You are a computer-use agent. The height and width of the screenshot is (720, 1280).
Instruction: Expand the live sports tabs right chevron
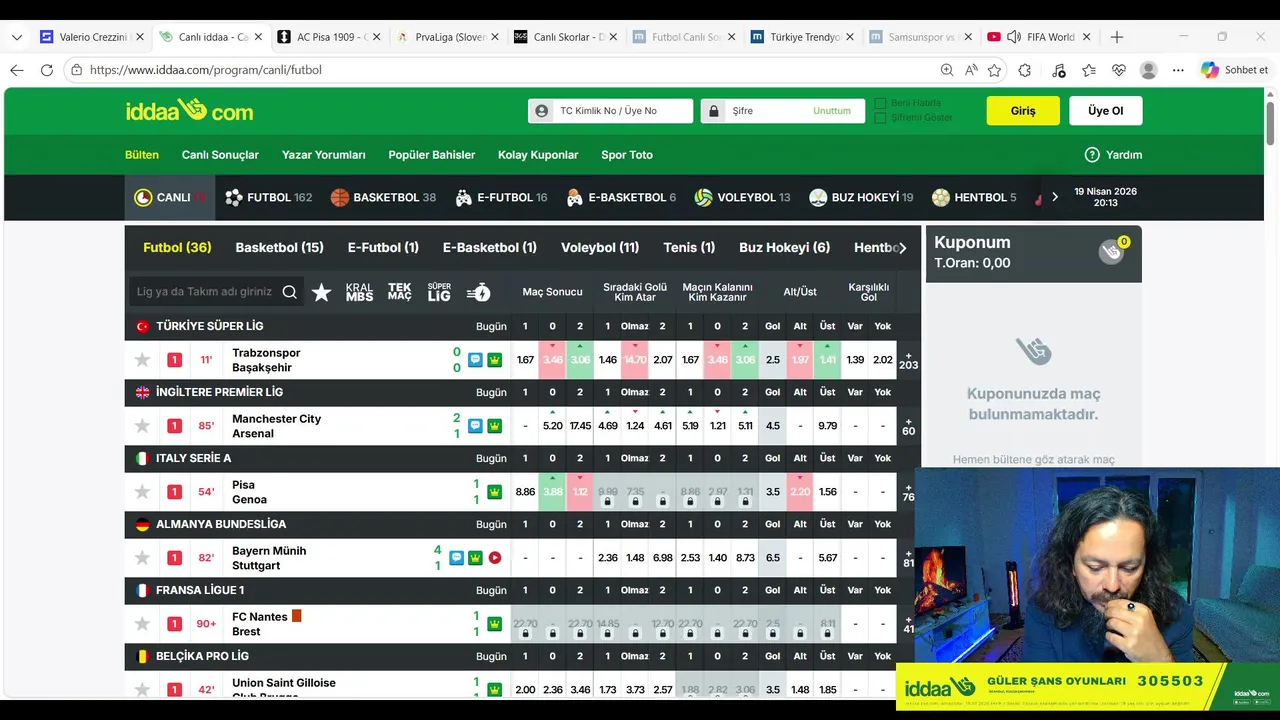click(902, 248)
